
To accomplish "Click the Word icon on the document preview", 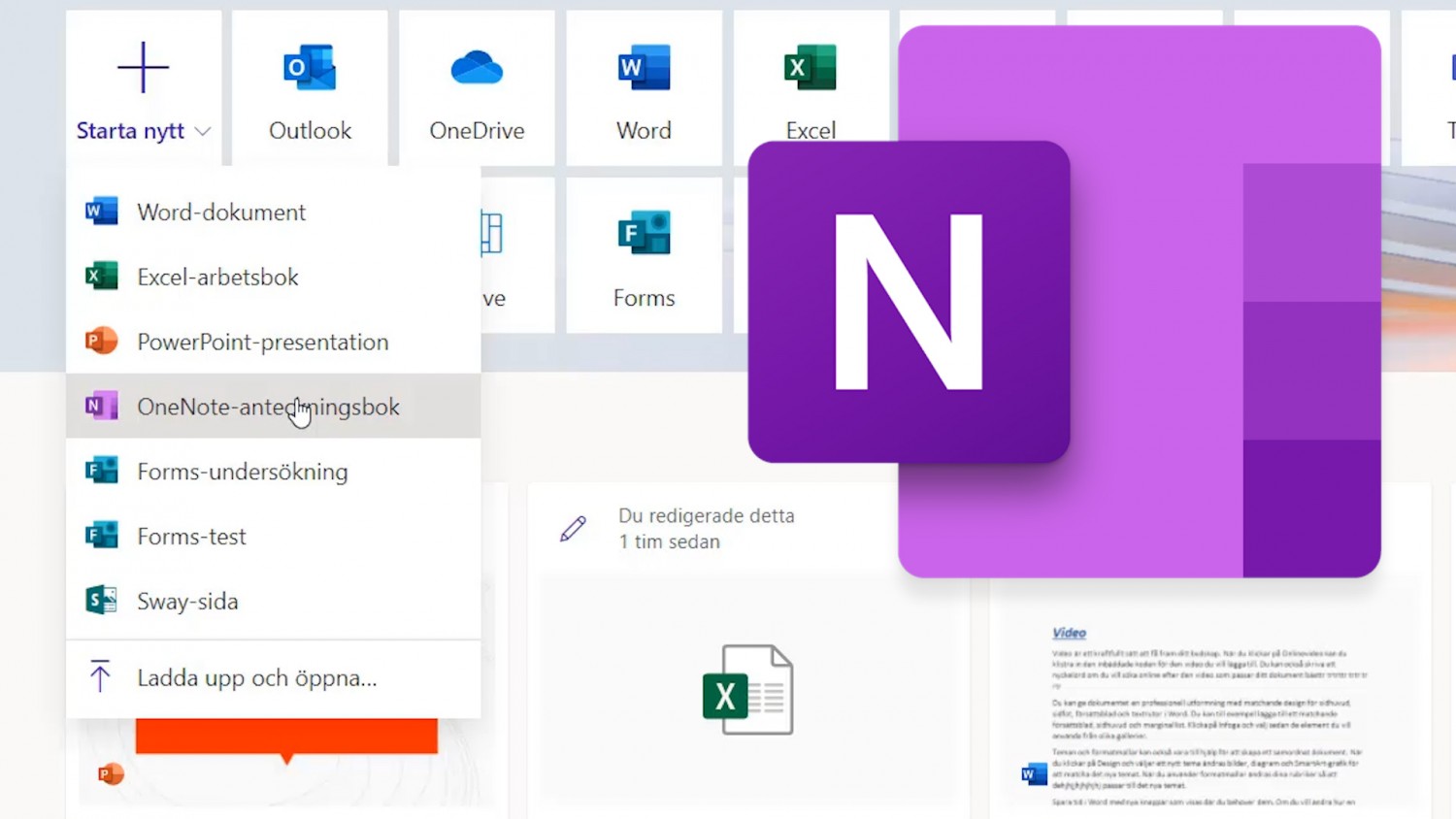I will coord(1031,773).
